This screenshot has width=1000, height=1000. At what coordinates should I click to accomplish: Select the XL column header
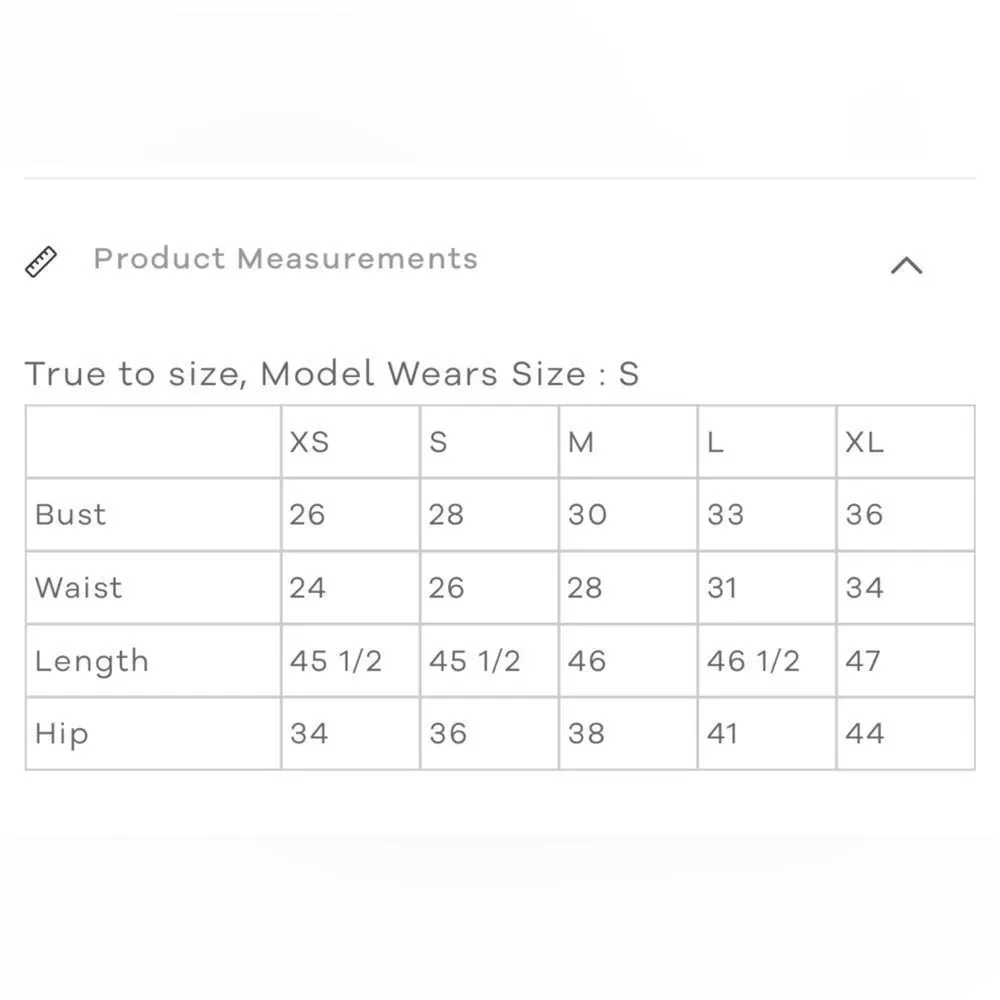tap(864, 442)
